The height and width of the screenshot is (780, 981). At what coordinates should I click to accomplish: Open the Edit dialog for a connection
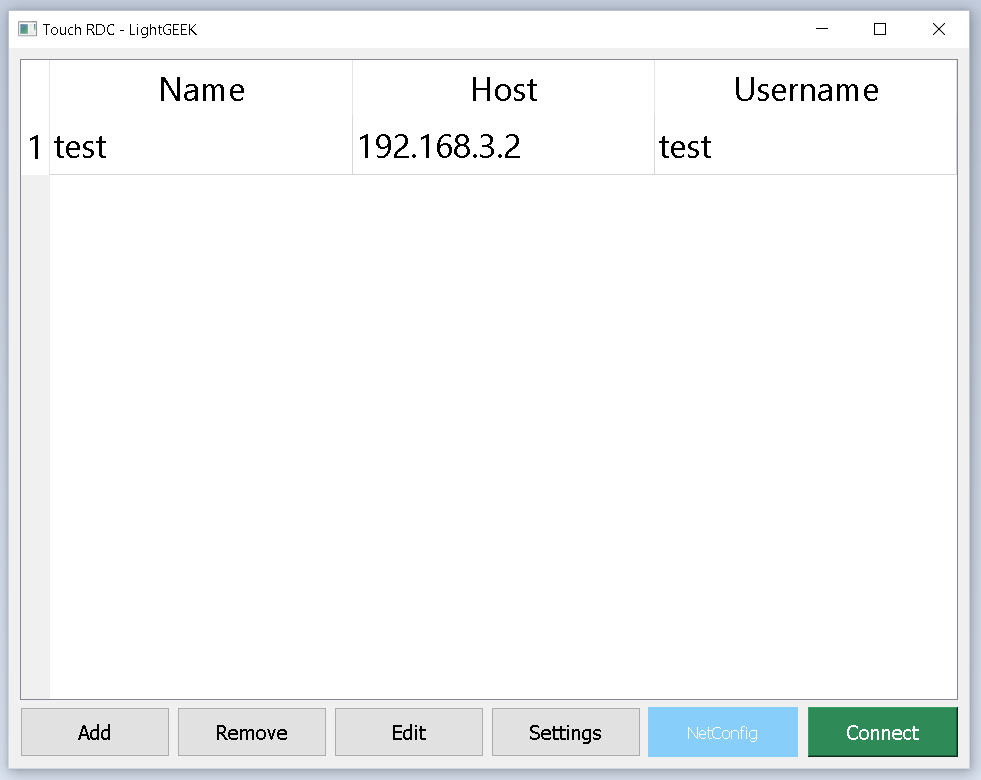point(409,732)
